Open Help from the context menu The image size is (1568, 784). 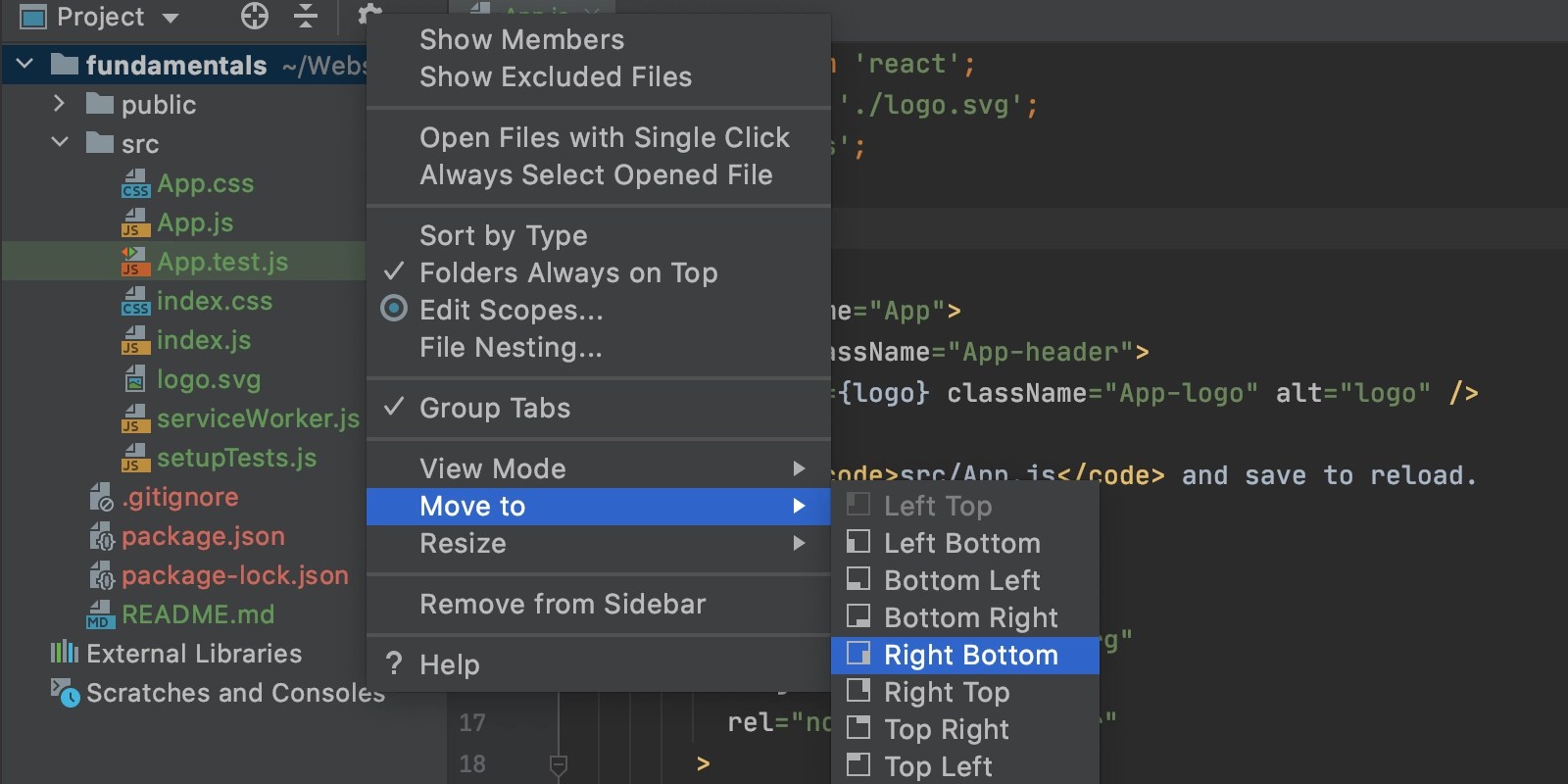point(448,664)
